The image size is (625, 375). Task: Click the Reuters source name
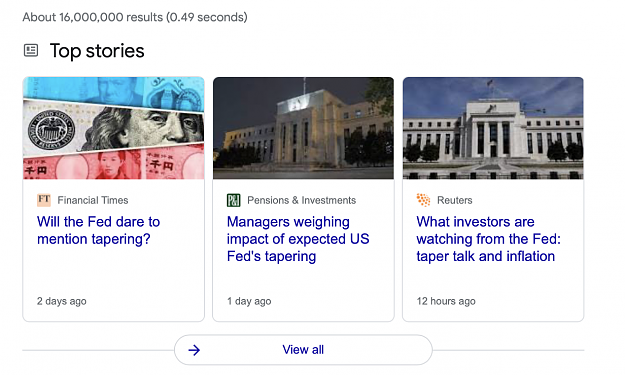pyautogui.click(x=454, y=200)
